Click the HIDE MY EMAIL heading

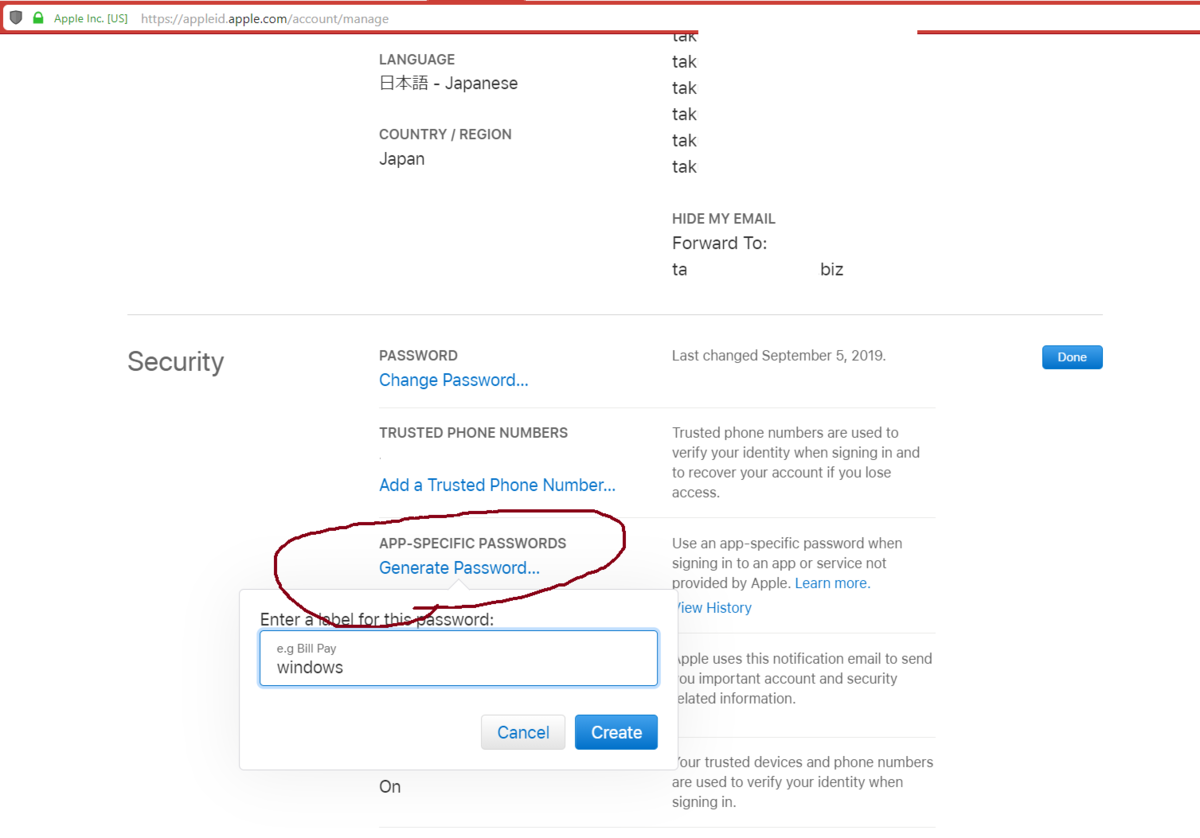[x=724, y=219]
